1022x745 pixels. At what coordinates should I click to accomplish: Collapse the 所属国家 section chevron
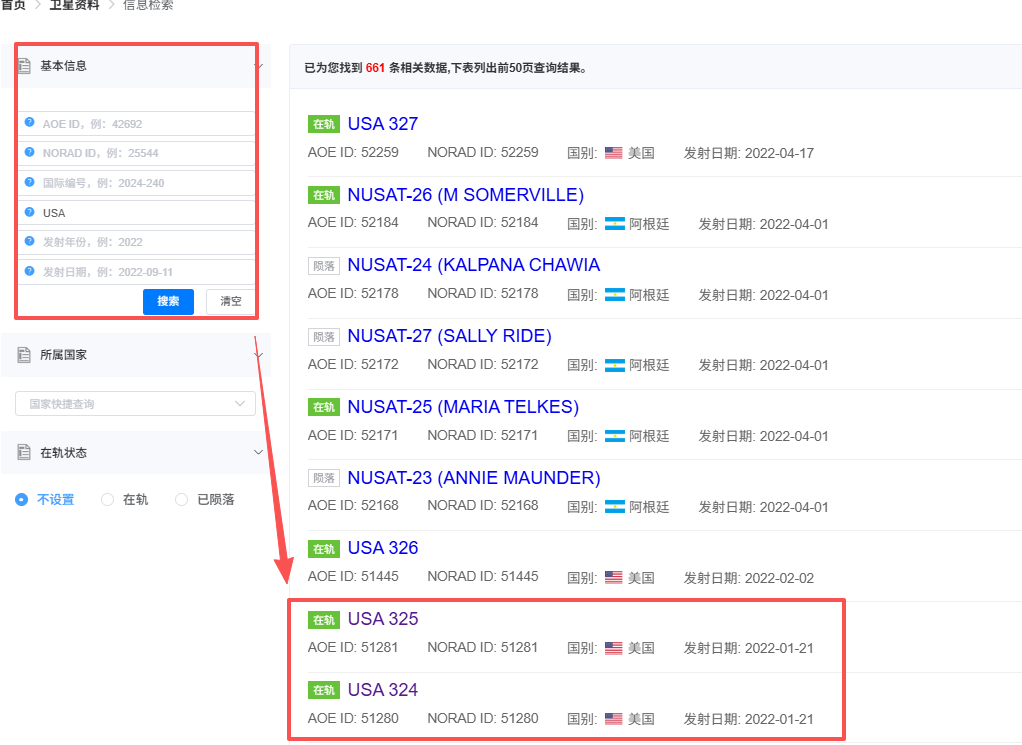point(259,355)
